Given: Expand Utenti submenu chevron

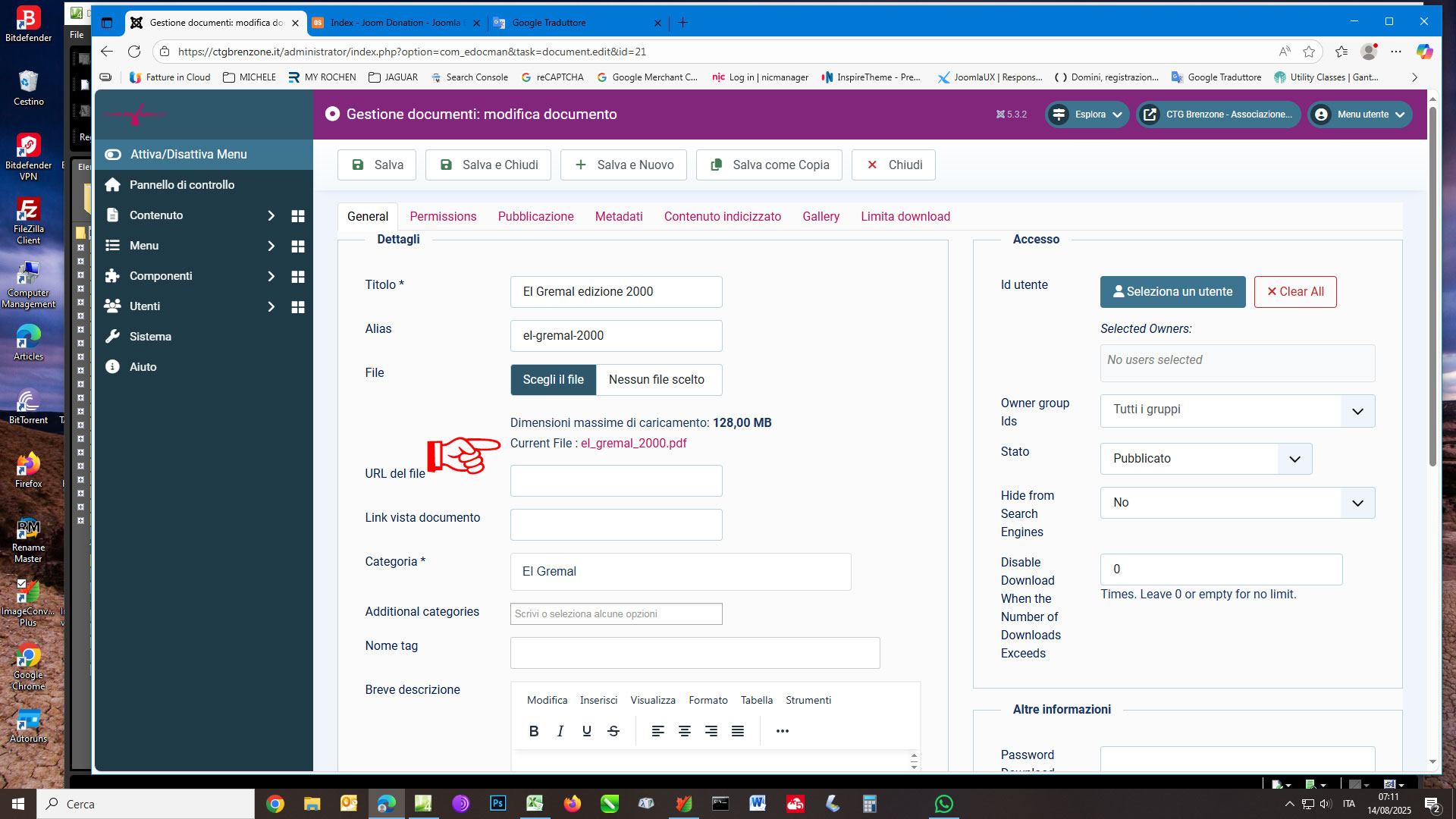Looking at the screenshot, I should point(271,306).
